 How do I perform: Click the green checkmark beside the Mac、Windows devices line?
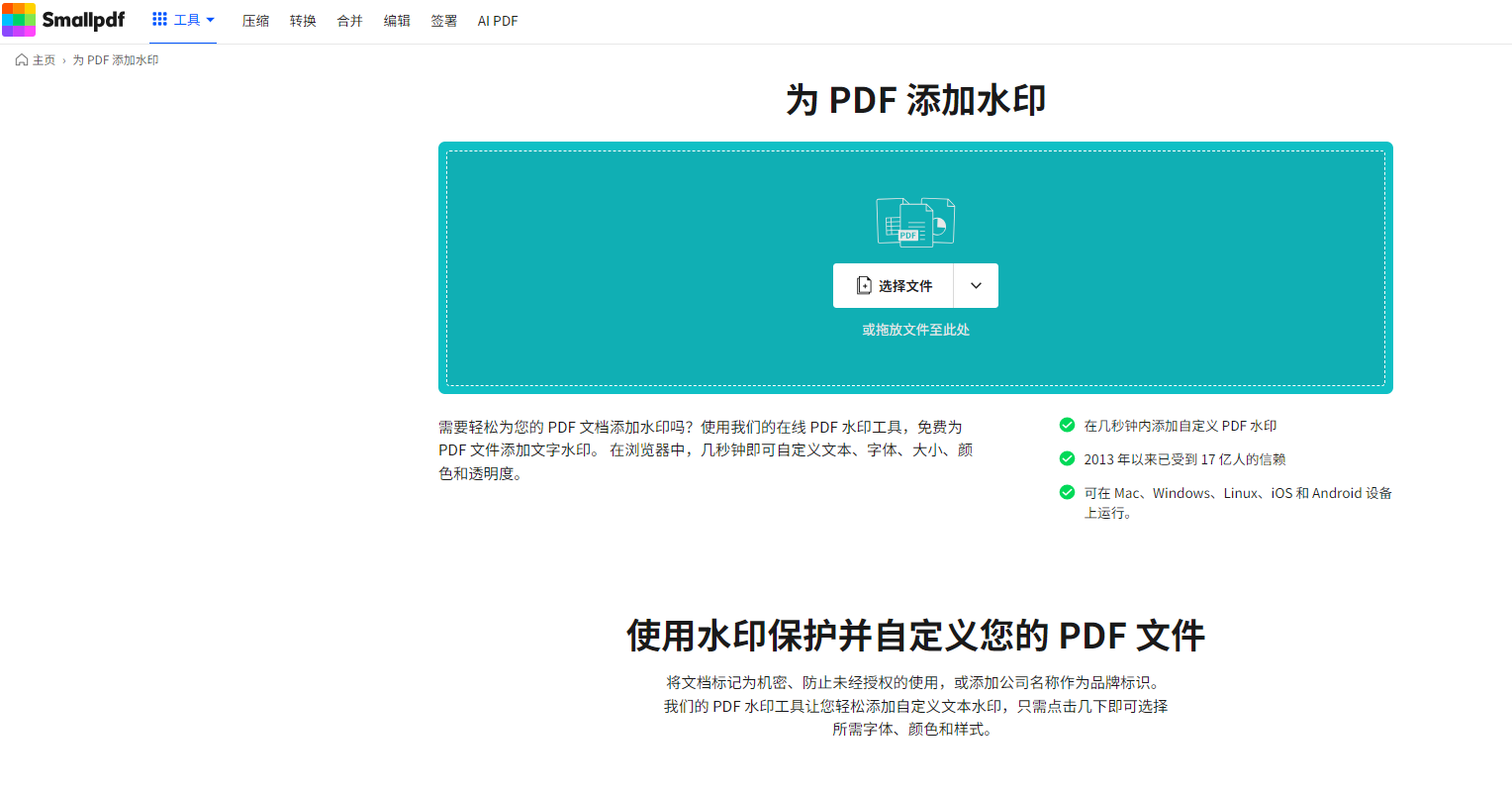click(x=1067, y=493)
